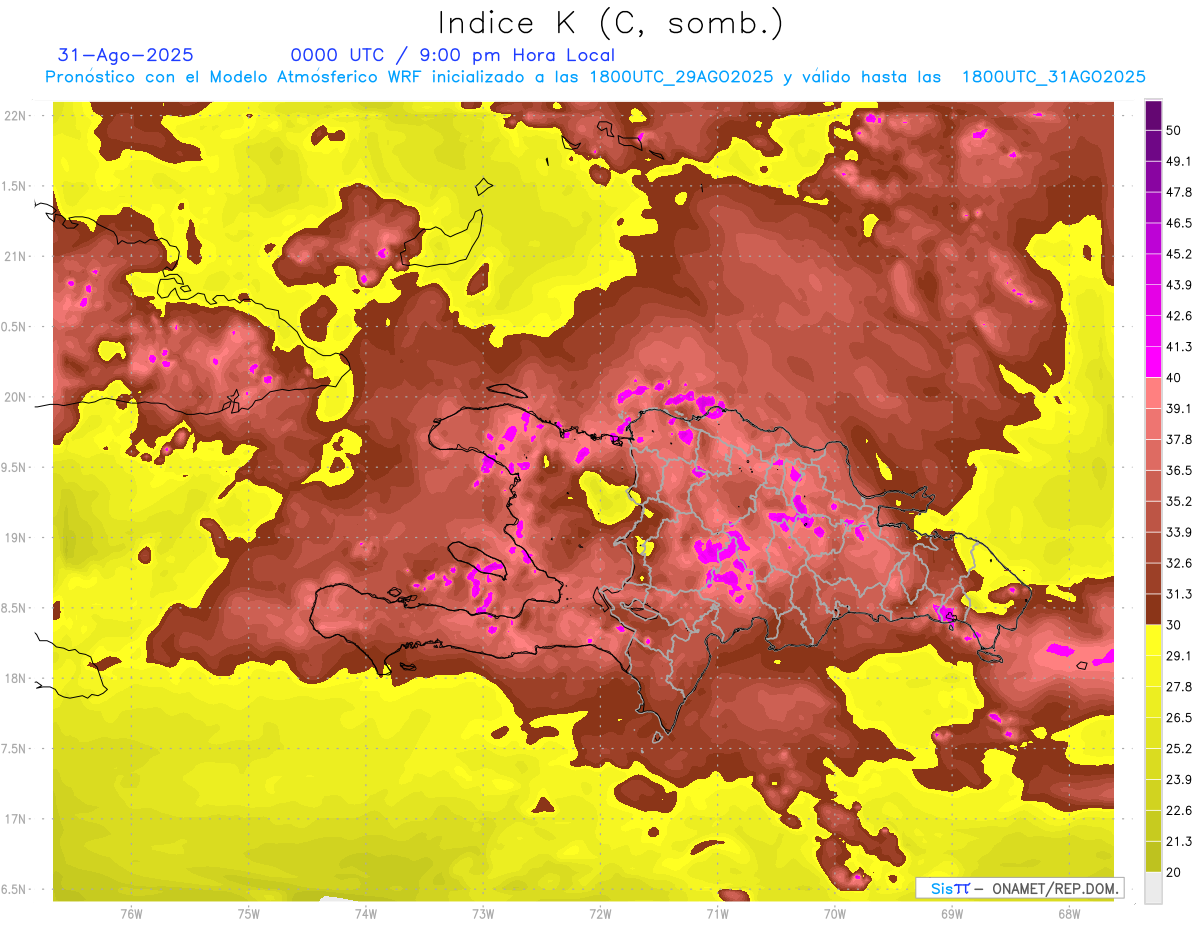Click the "18N" latitude label
Viewport: 1200px width, 927px height.
(x=15, y=678)
